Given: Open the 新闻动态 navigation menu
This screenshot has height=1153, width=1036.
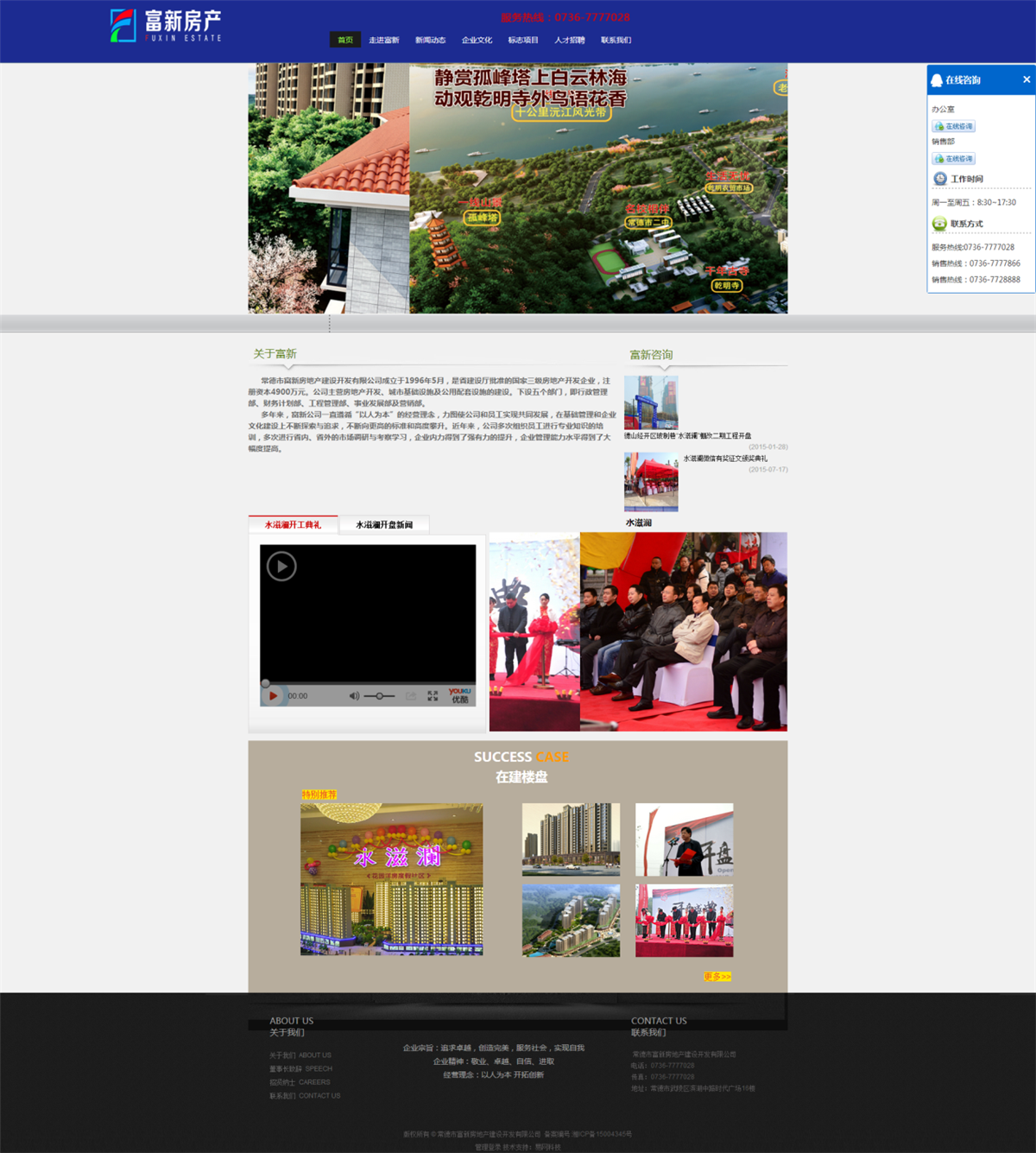Looking at the screenshot, I should point(430,40).
